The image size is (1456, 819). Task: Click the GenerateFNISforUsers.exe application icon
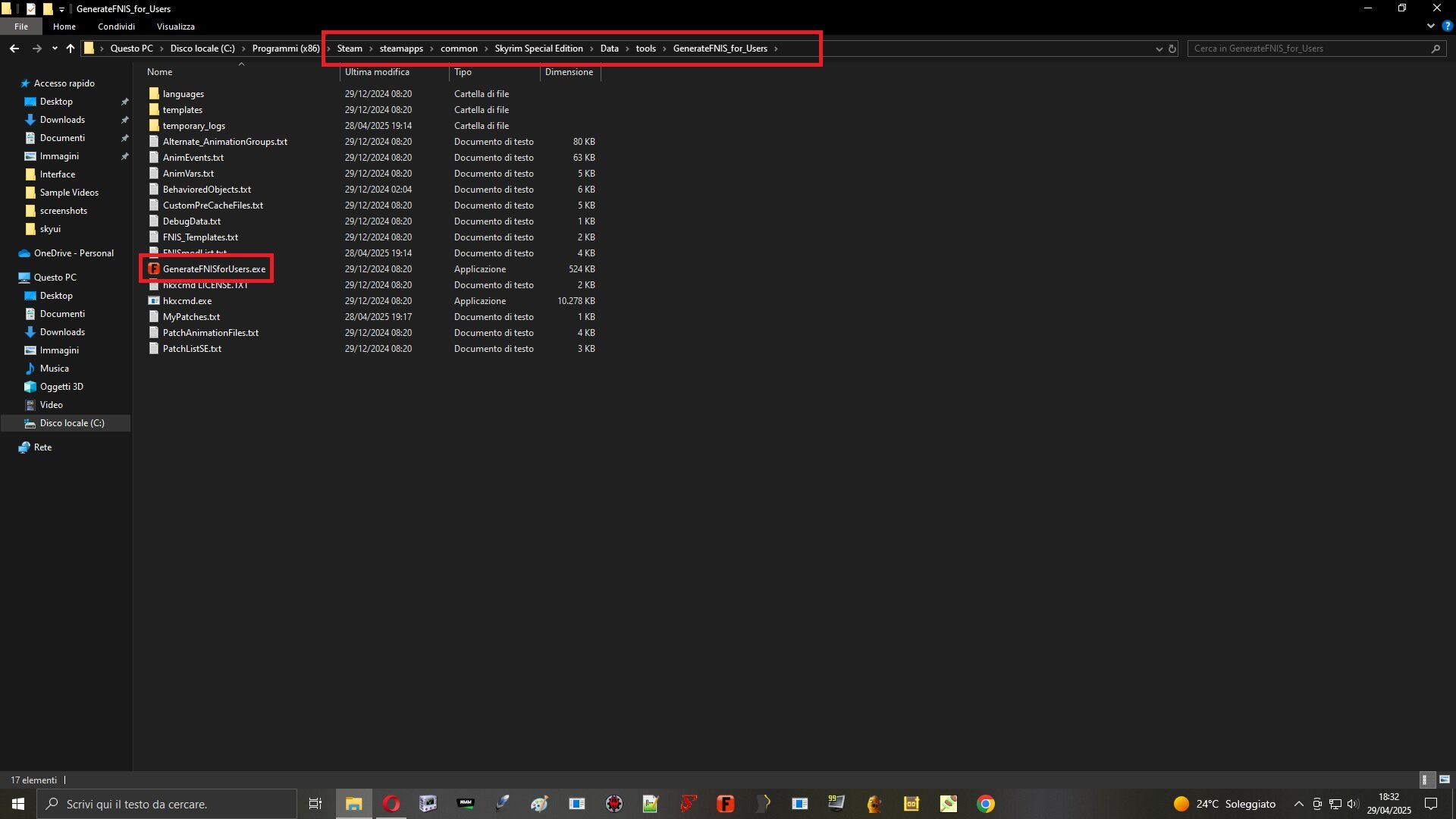[154, 269]
